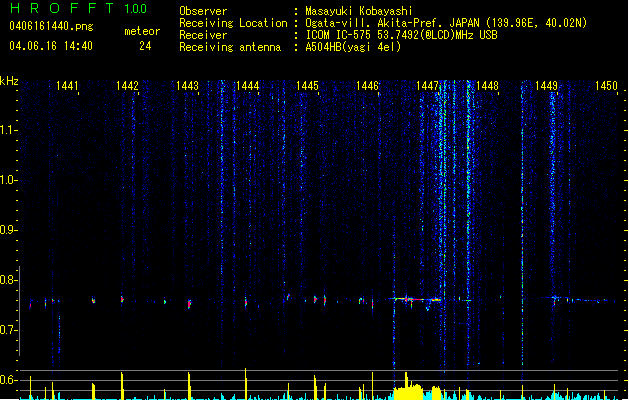Screen dimensions: 629x400
Task: Click the meteor count label
Action: 142,31
